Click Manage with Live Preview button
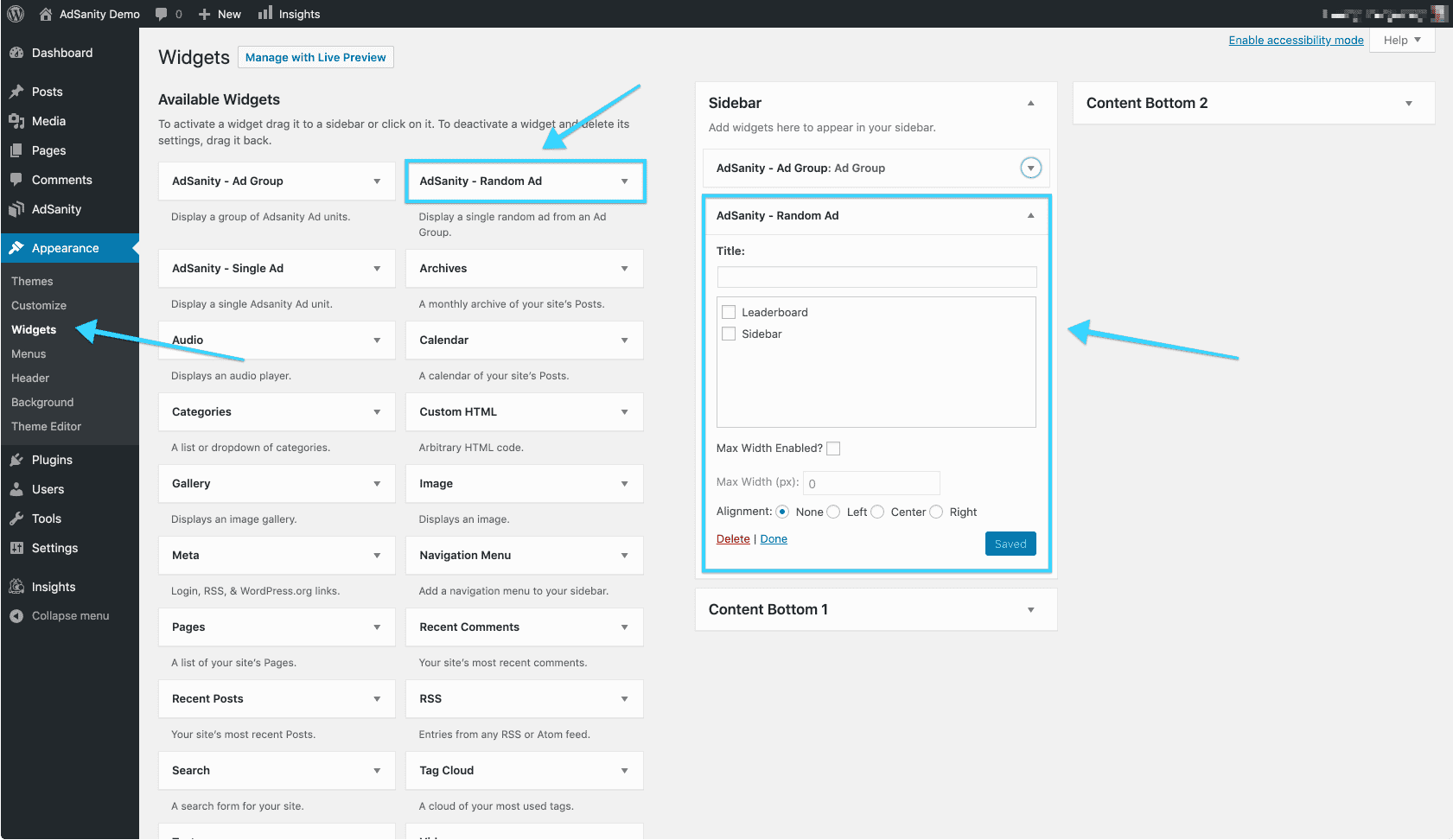 [315, 57]
